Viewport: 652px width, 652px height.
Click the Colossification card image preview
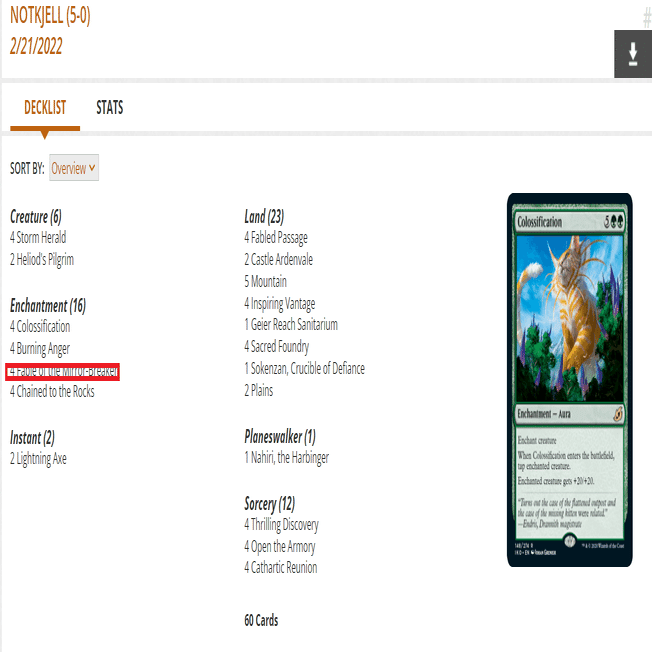(570, 380)
